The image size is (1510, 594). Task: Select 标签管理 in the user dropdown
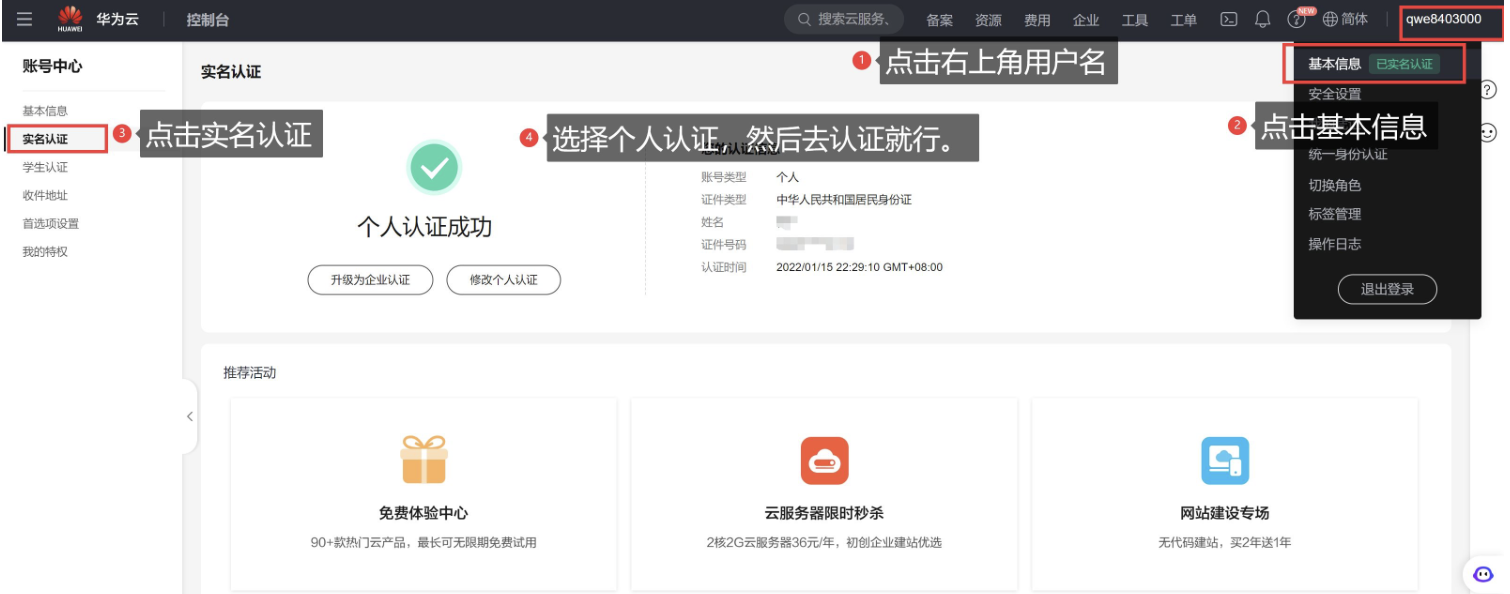(1335, 214)
